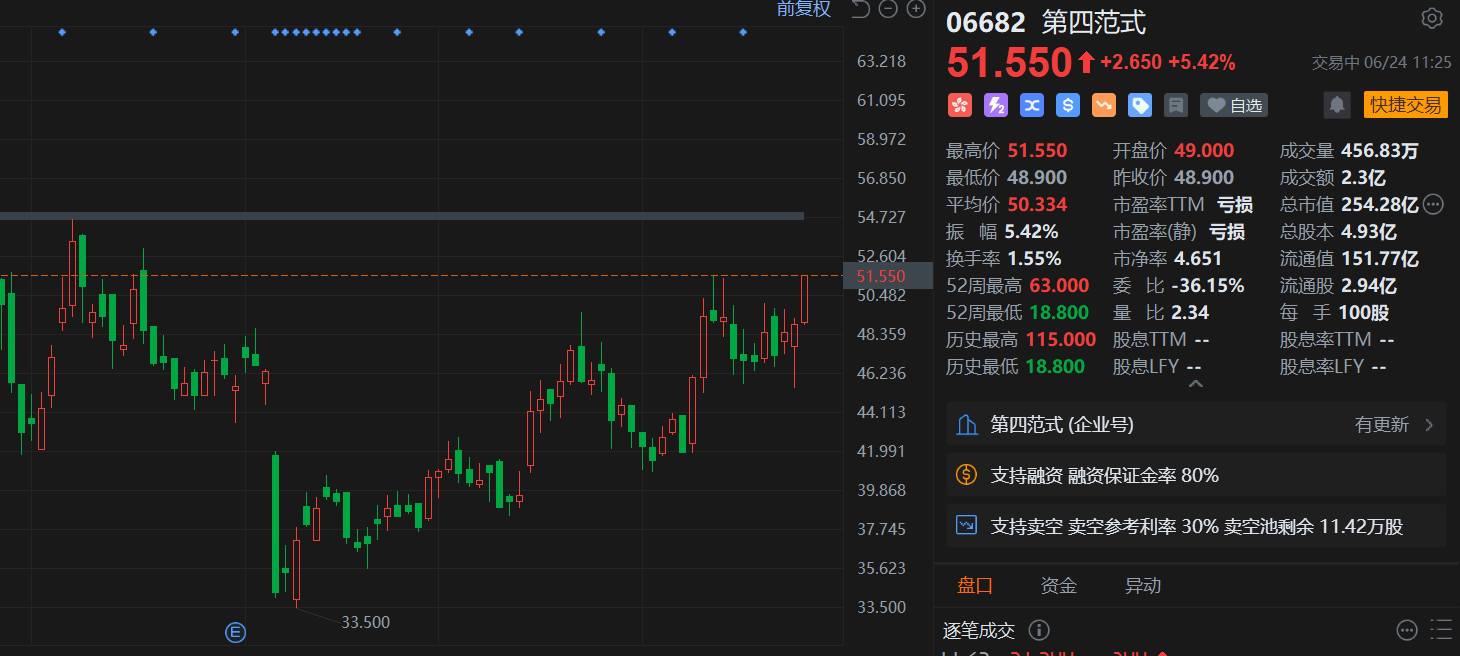Open the 前复权 adjustment dropdown
The image size is (1460, 656).
coord(803,10)
